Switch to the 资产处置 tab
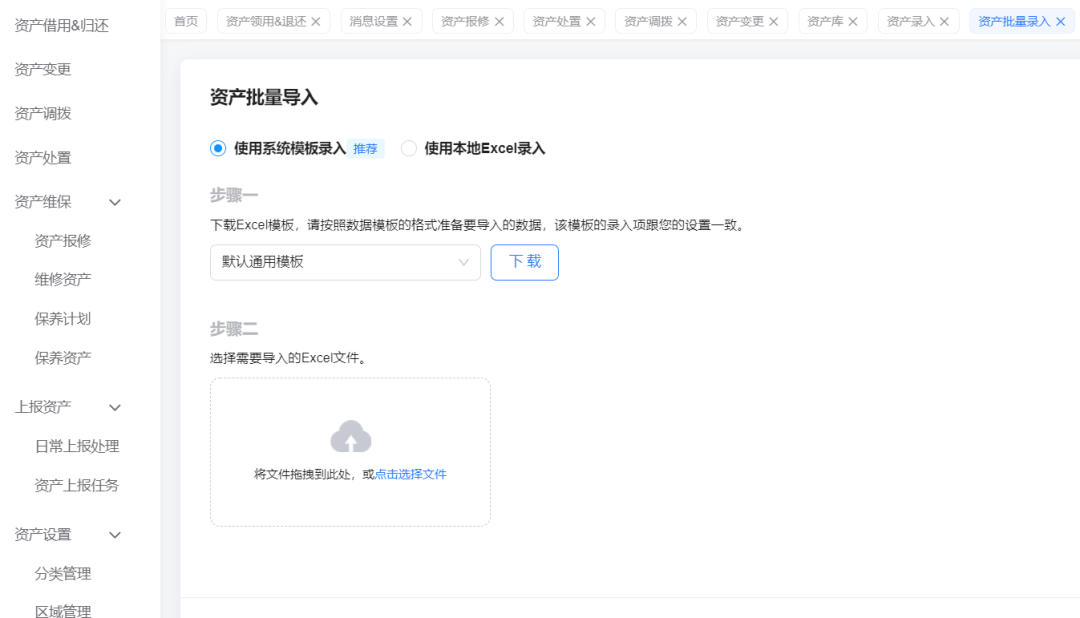This screenshot has height=618, width=1080. click(555, 20)
